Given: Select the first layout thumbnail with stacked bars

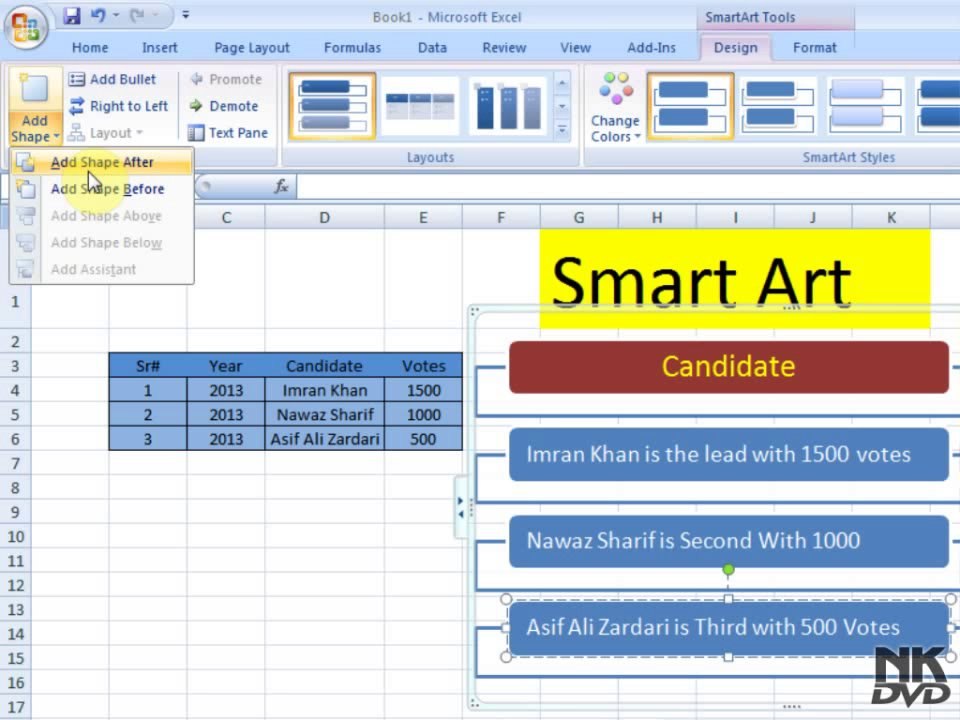Looking at the screenshot, I should [332, 105].
